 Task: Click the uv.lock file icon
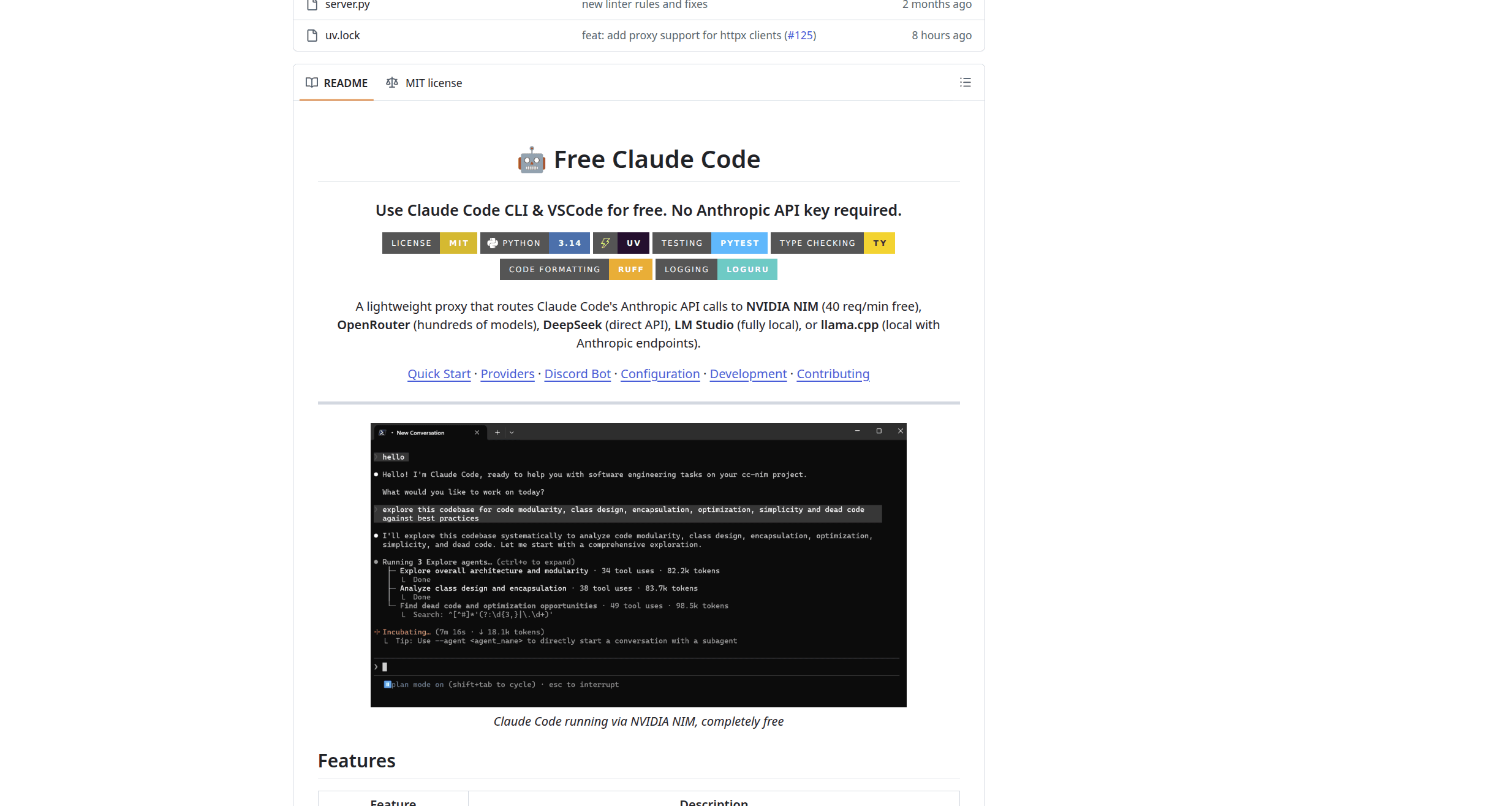(312, 36)
